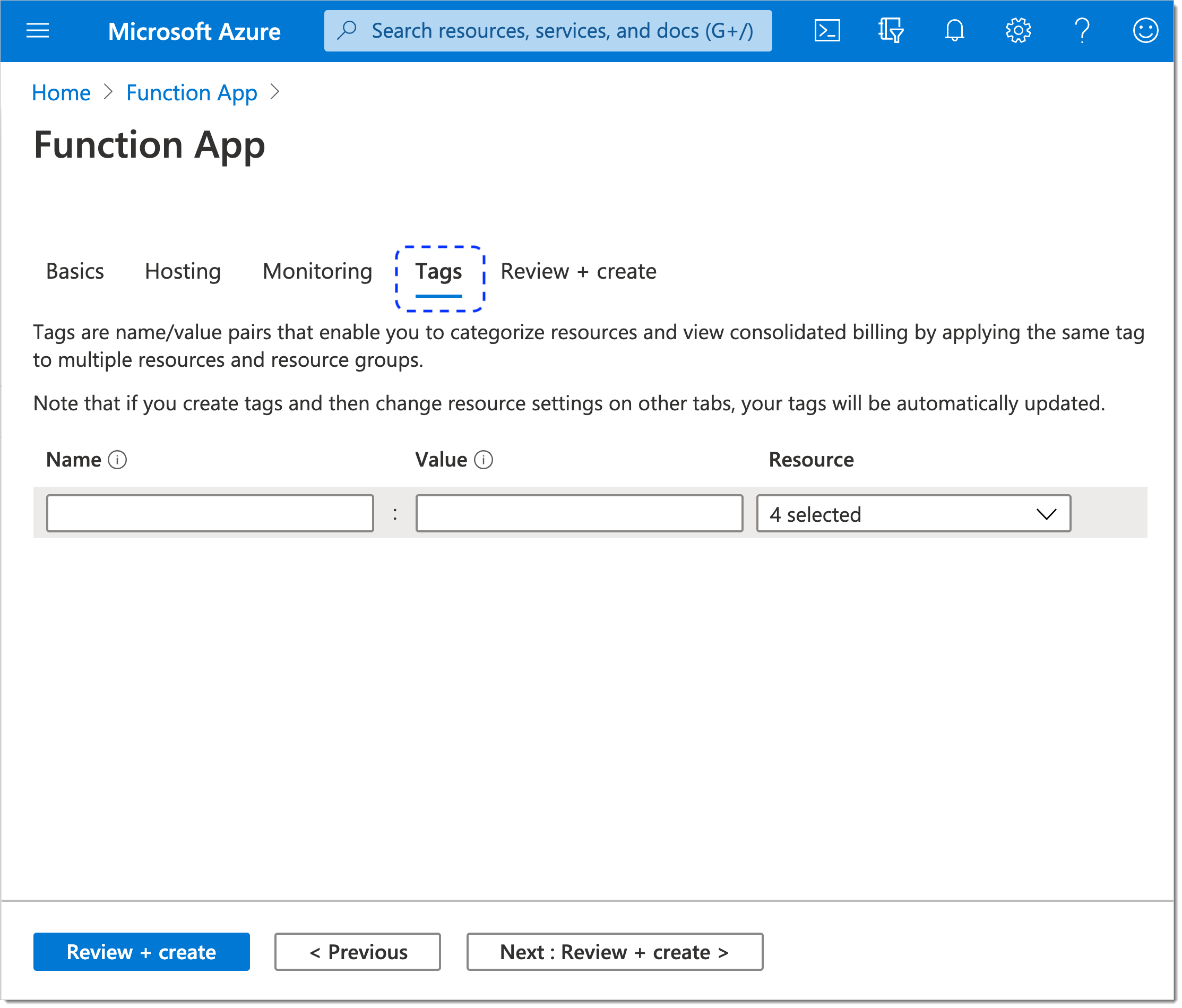Open the feedback smiley icon

coord(1145,31)
